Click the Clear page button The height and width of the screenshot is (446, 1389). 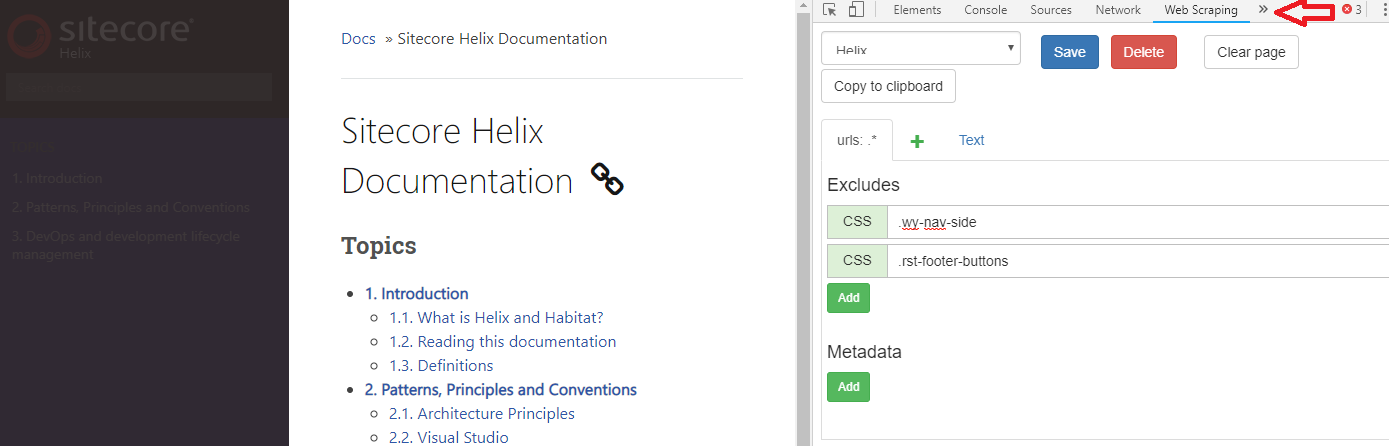[x=1251, y=52]
